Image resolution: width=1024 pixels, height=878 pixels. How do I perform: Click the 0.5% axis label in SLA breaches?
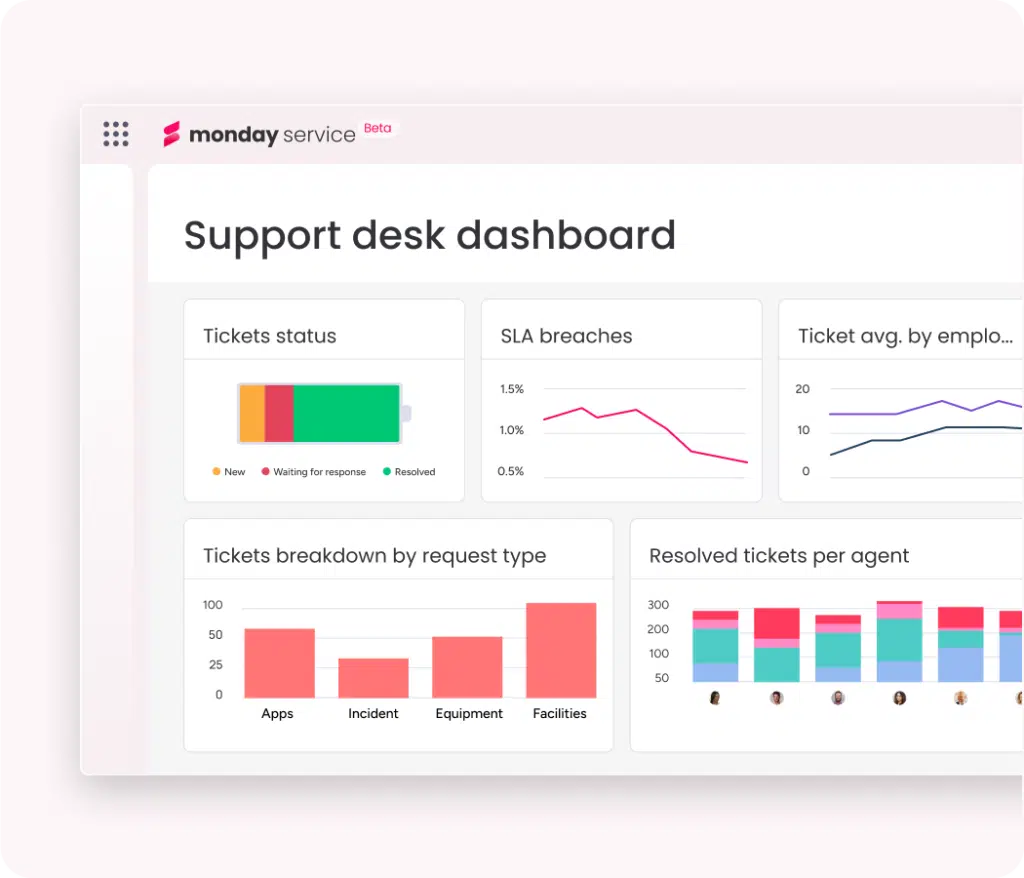tap(511, 471)
